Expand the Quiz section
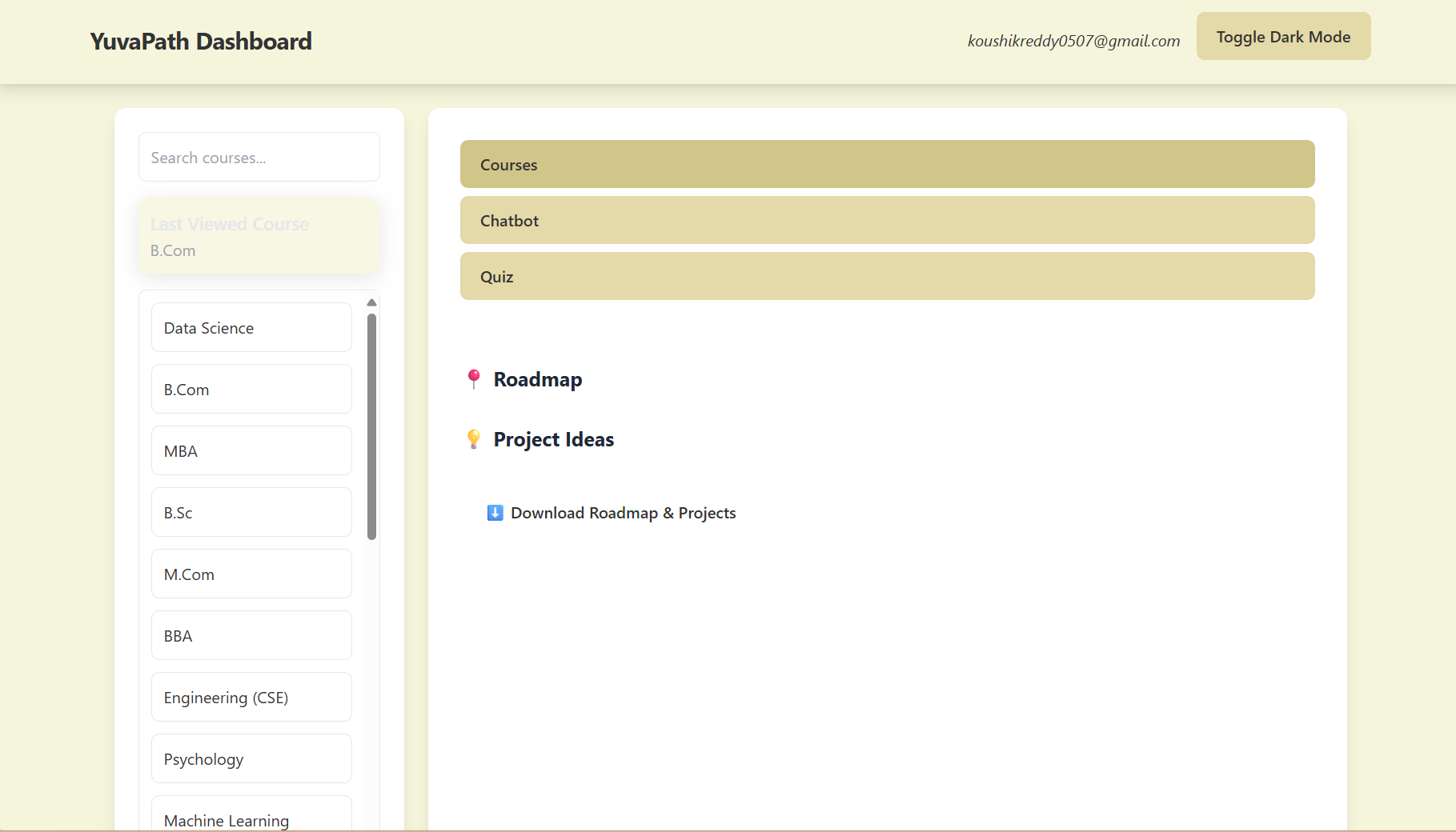 (886, 276)
